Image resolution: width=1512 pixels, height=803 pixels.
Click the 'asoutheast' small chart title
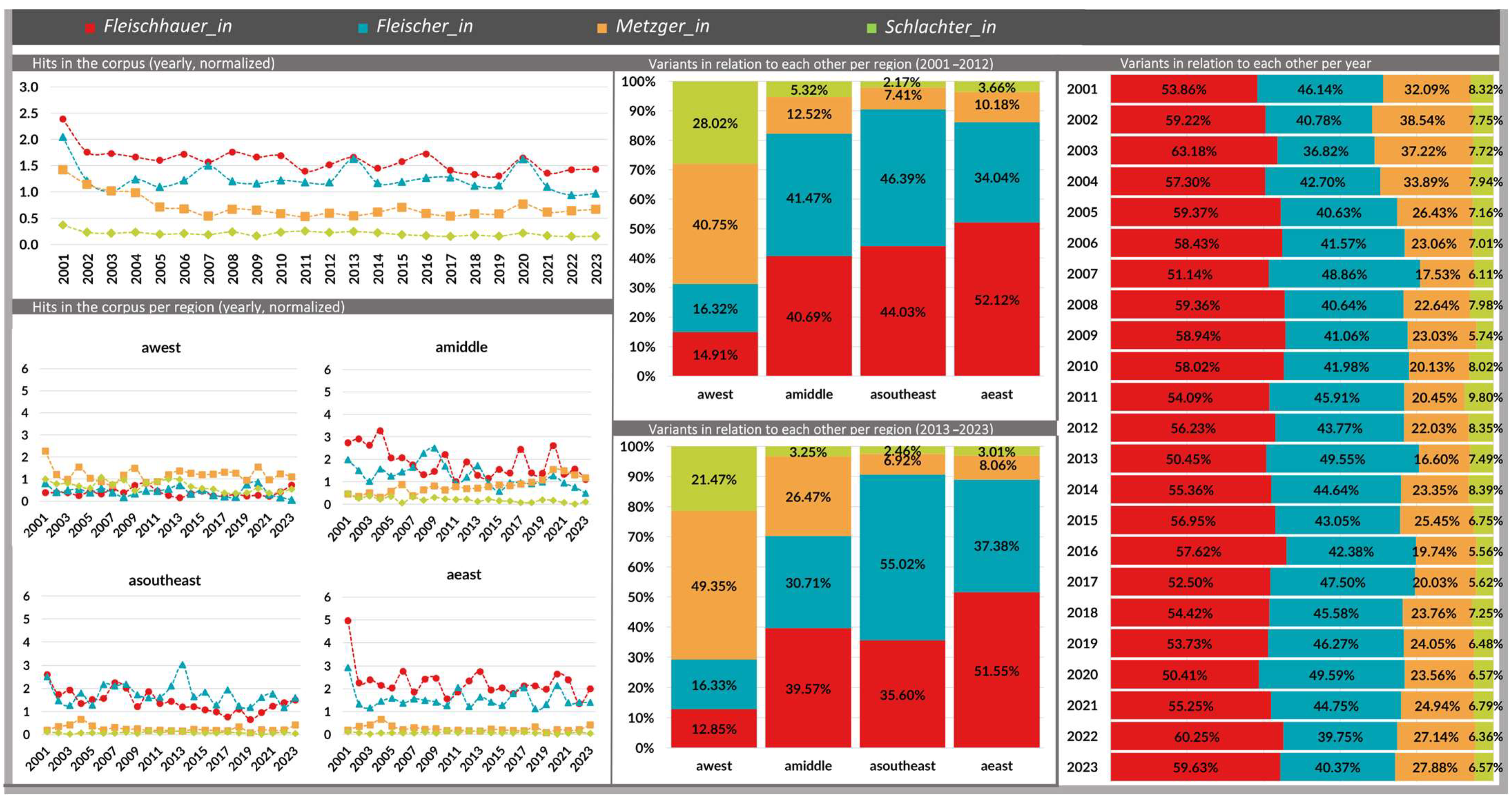[x=164, y=580]
